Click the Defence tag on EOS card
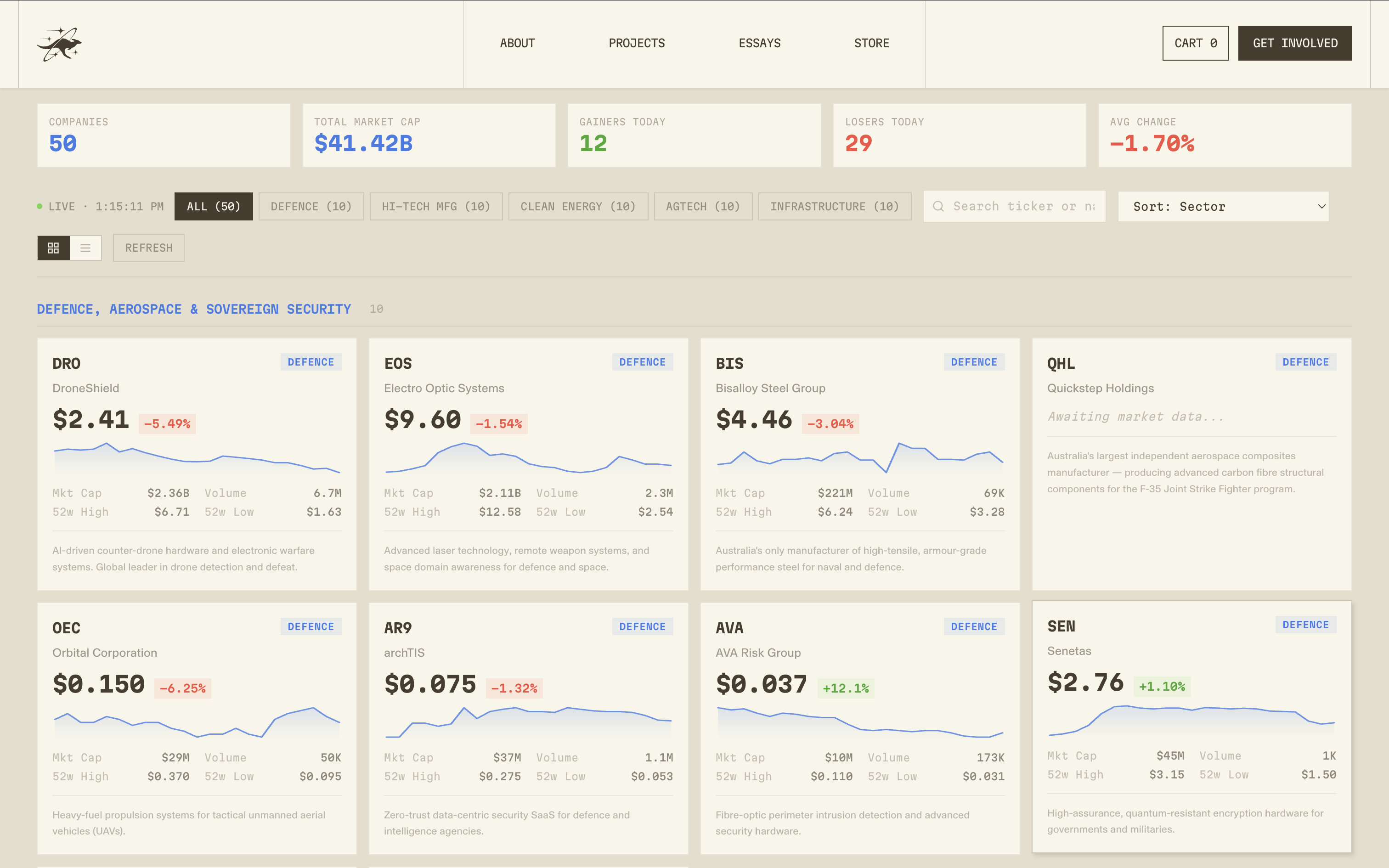Viewport: 1389px width, 868px height. [x=642, y=362]
